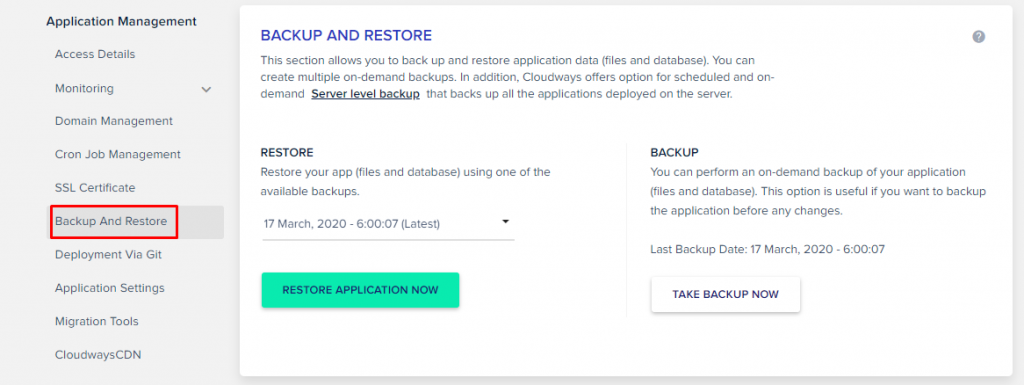This screenshot has height=385, width=1024.
Task: Click the Application Management heading
Action: coord(121,22)
